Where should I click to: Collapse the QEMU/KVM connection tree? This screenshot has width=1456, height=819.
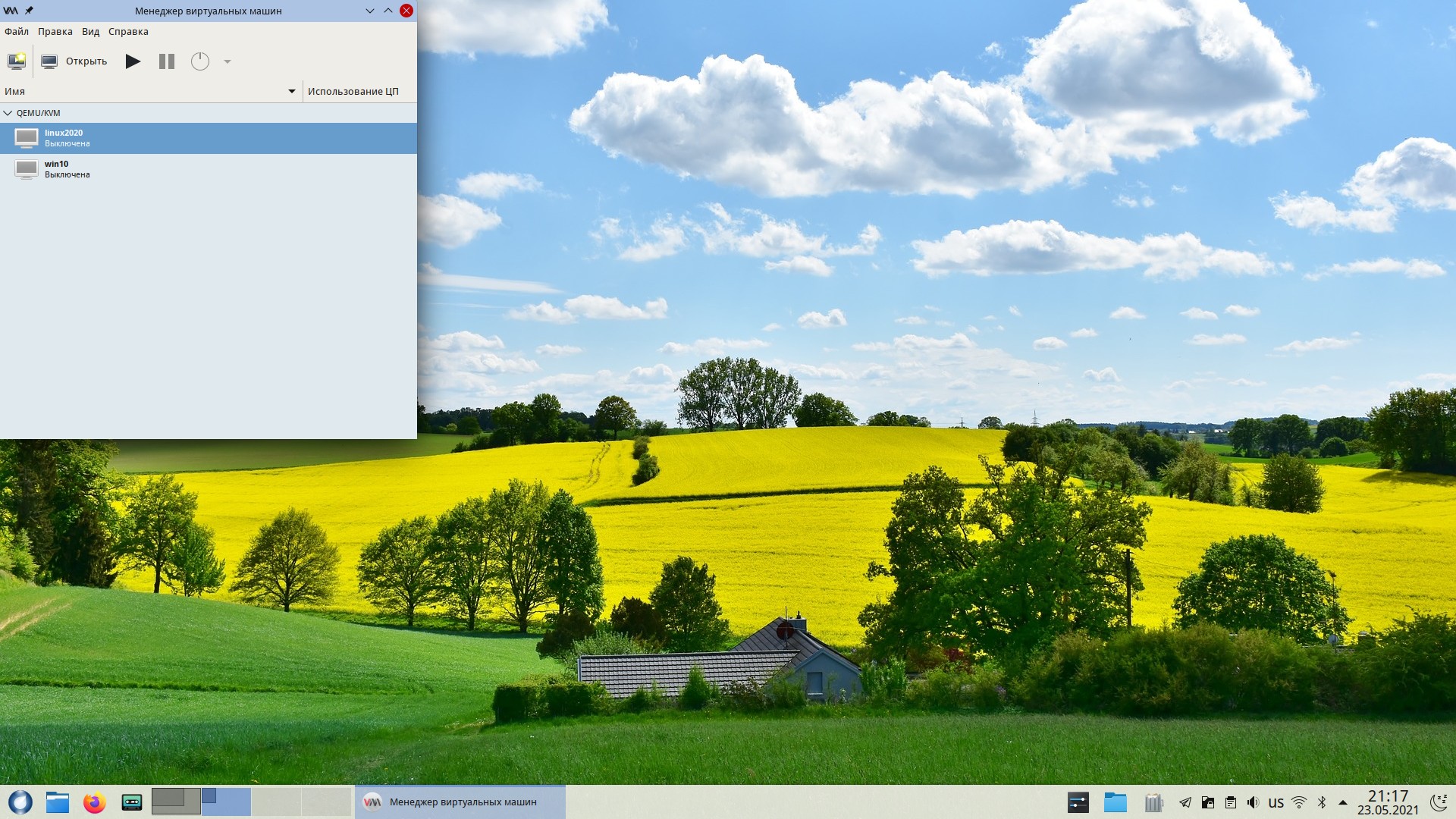point(8,113)
